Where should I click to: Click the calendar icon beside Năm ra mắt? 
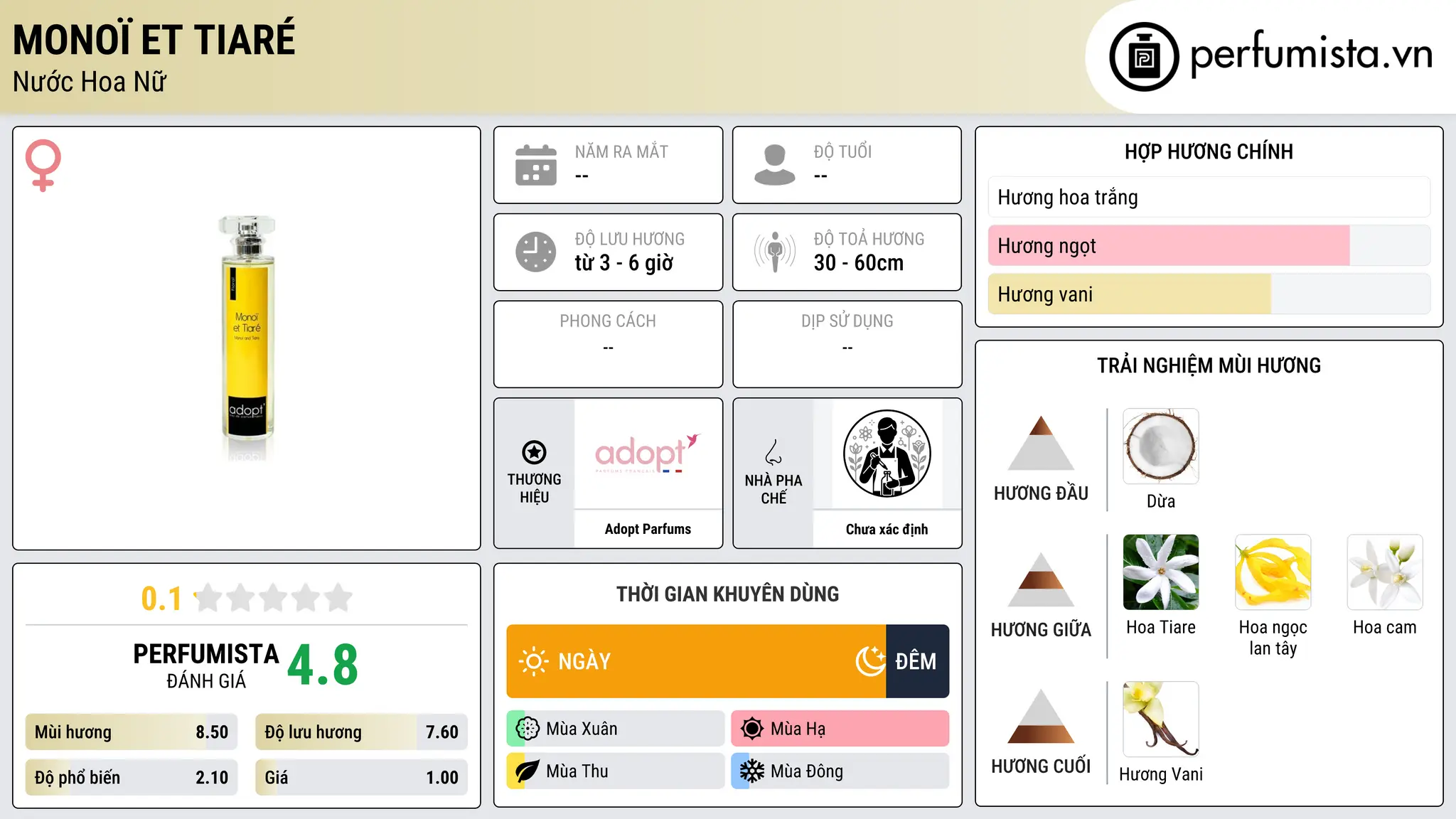(536, 165)
